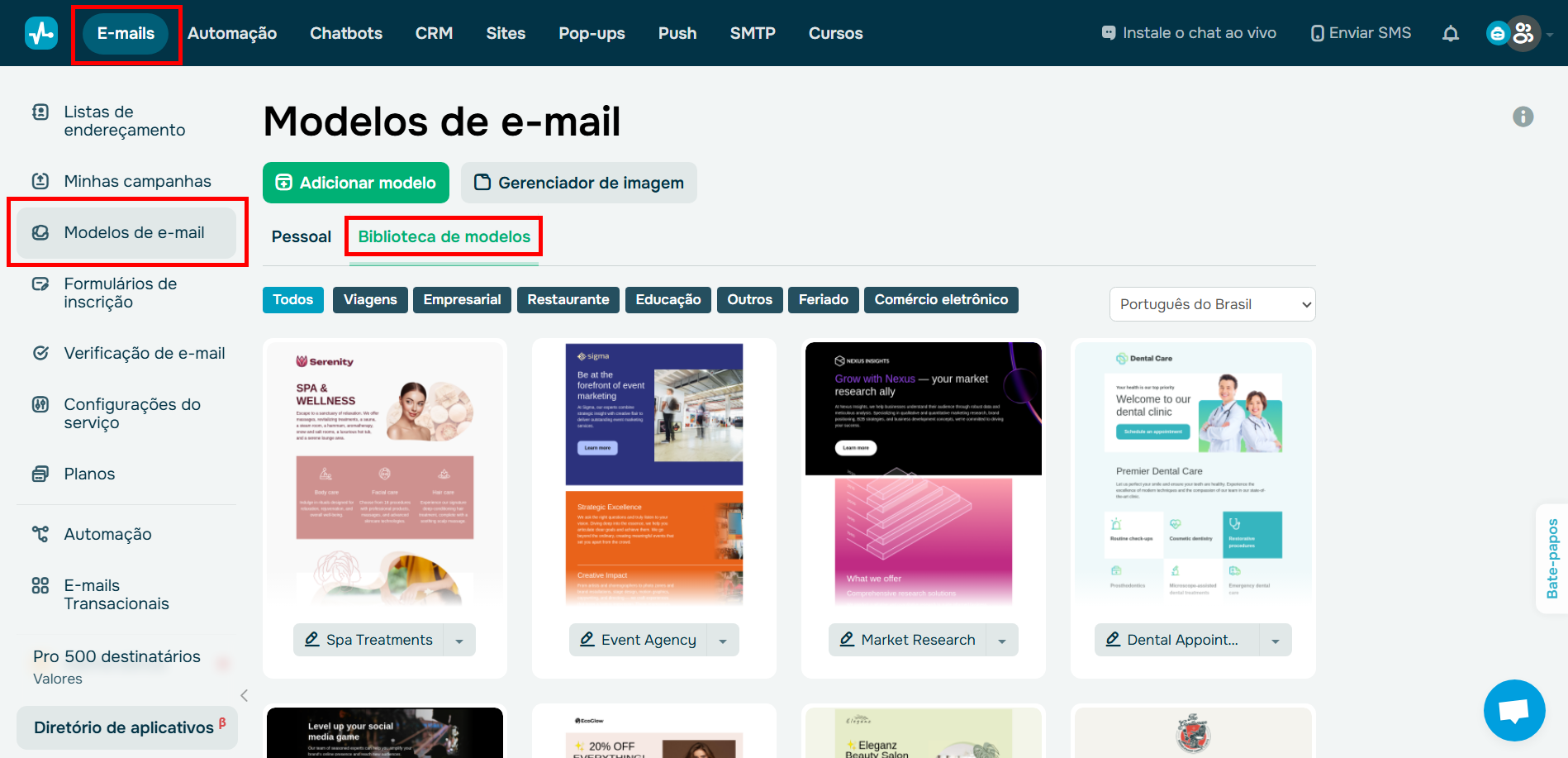Open the account menu caret top right
1568x758 pixels.
(x=1551, y=33)
